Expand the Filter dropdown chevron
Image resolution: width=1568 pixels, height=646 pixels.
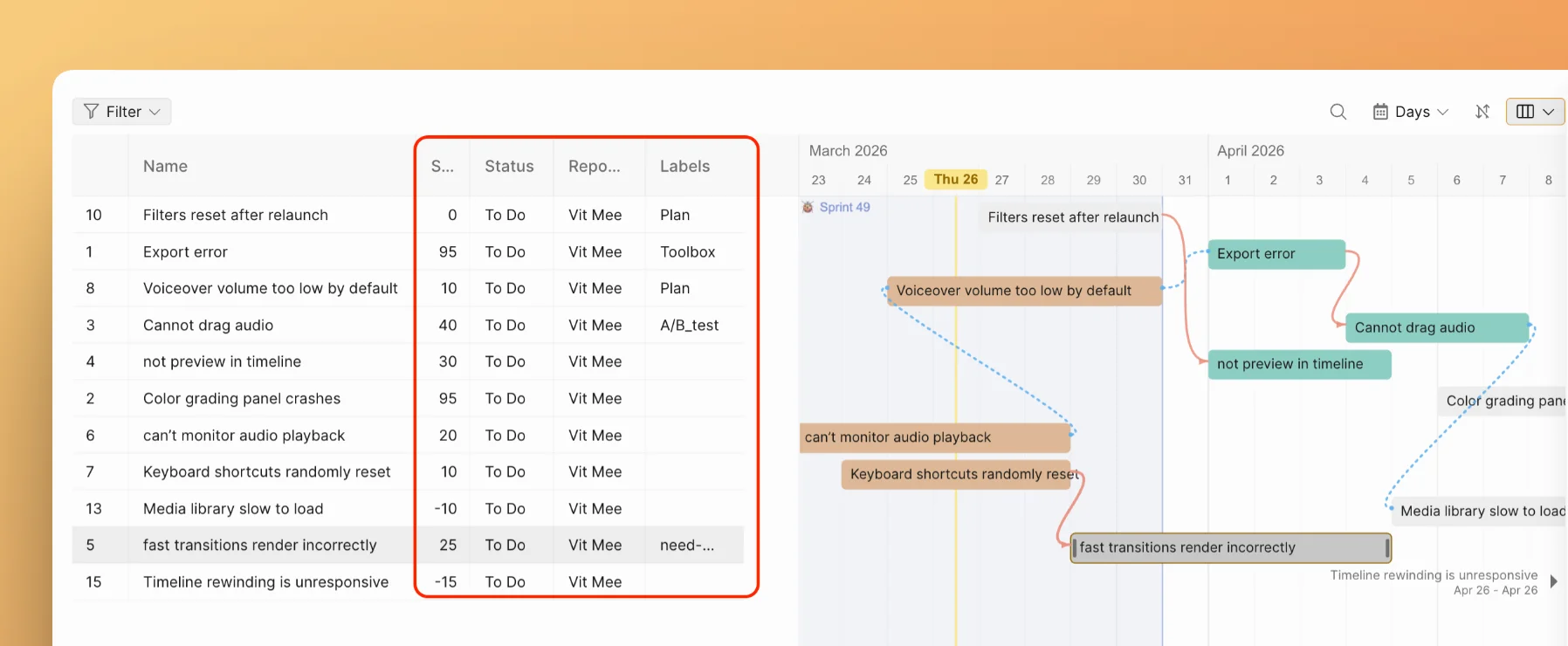click(x=155, y=112)
